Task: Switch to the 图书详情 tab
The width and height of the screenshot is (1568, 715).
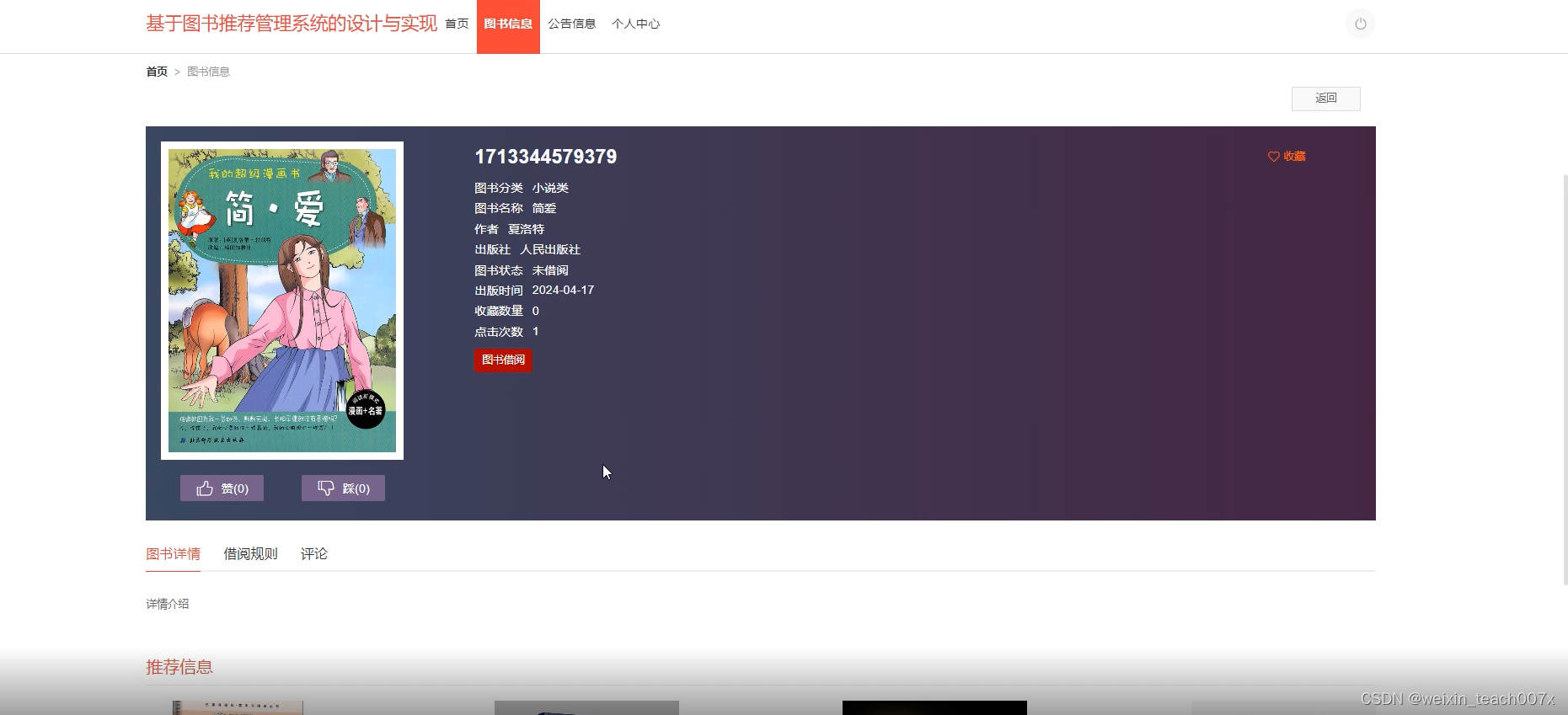Action: pyautogui.click(x=173, y=554)
